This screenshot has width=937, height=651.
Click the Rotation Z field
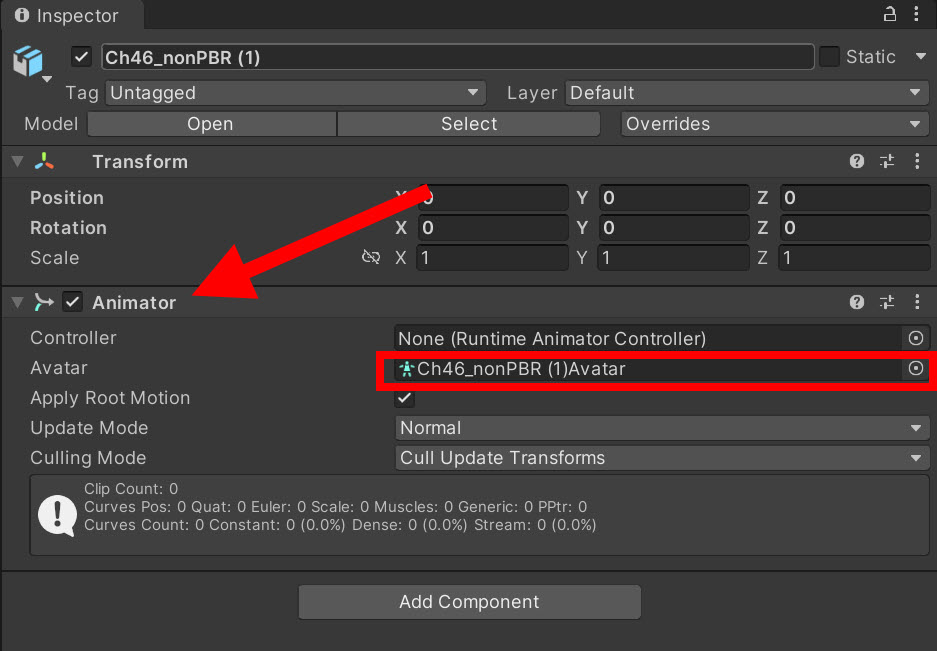[x=855, y=227]
